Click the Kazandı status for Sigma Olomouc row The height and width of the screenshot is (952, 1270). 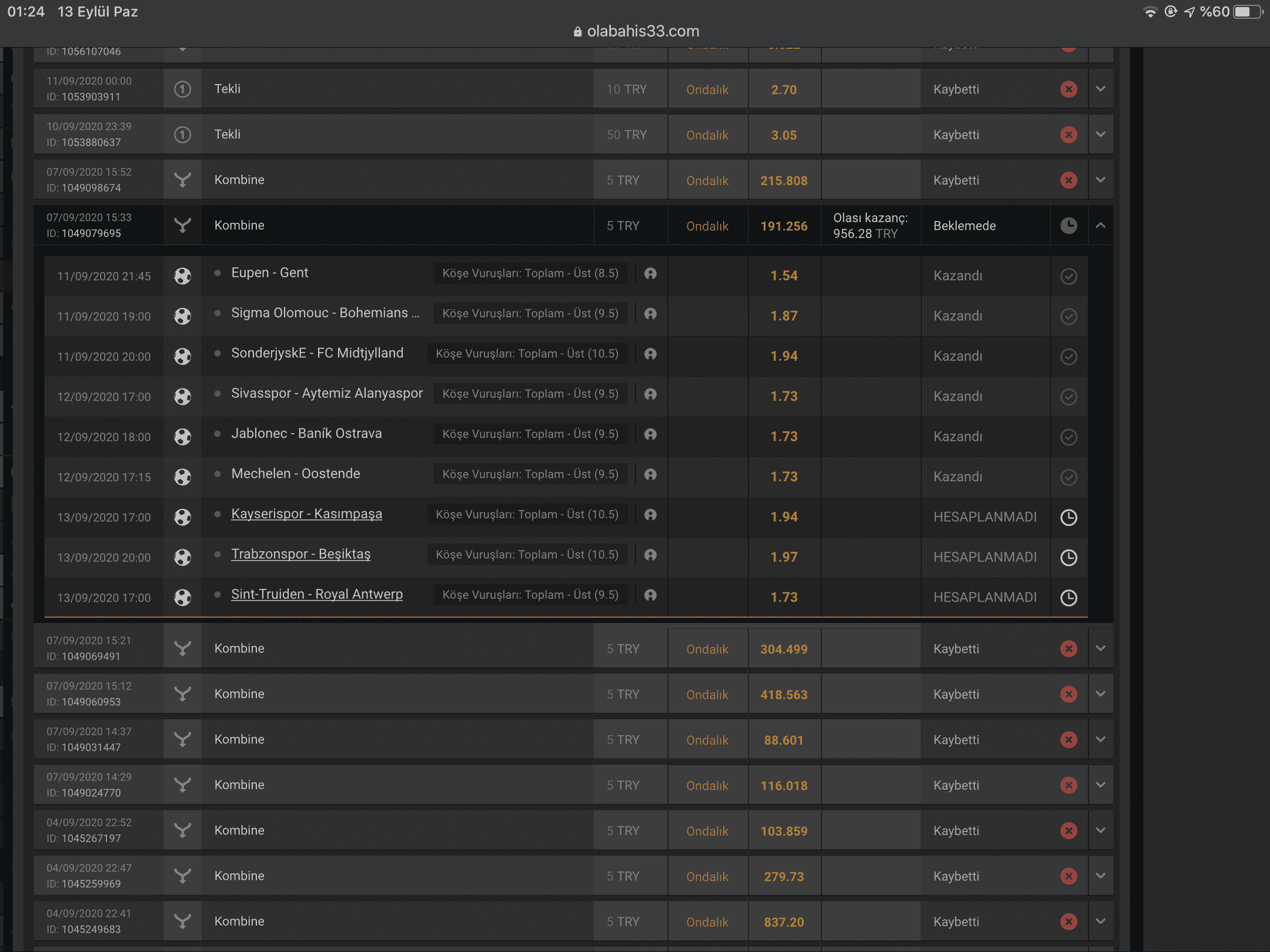pyautogui.click(x=958, y=316)
